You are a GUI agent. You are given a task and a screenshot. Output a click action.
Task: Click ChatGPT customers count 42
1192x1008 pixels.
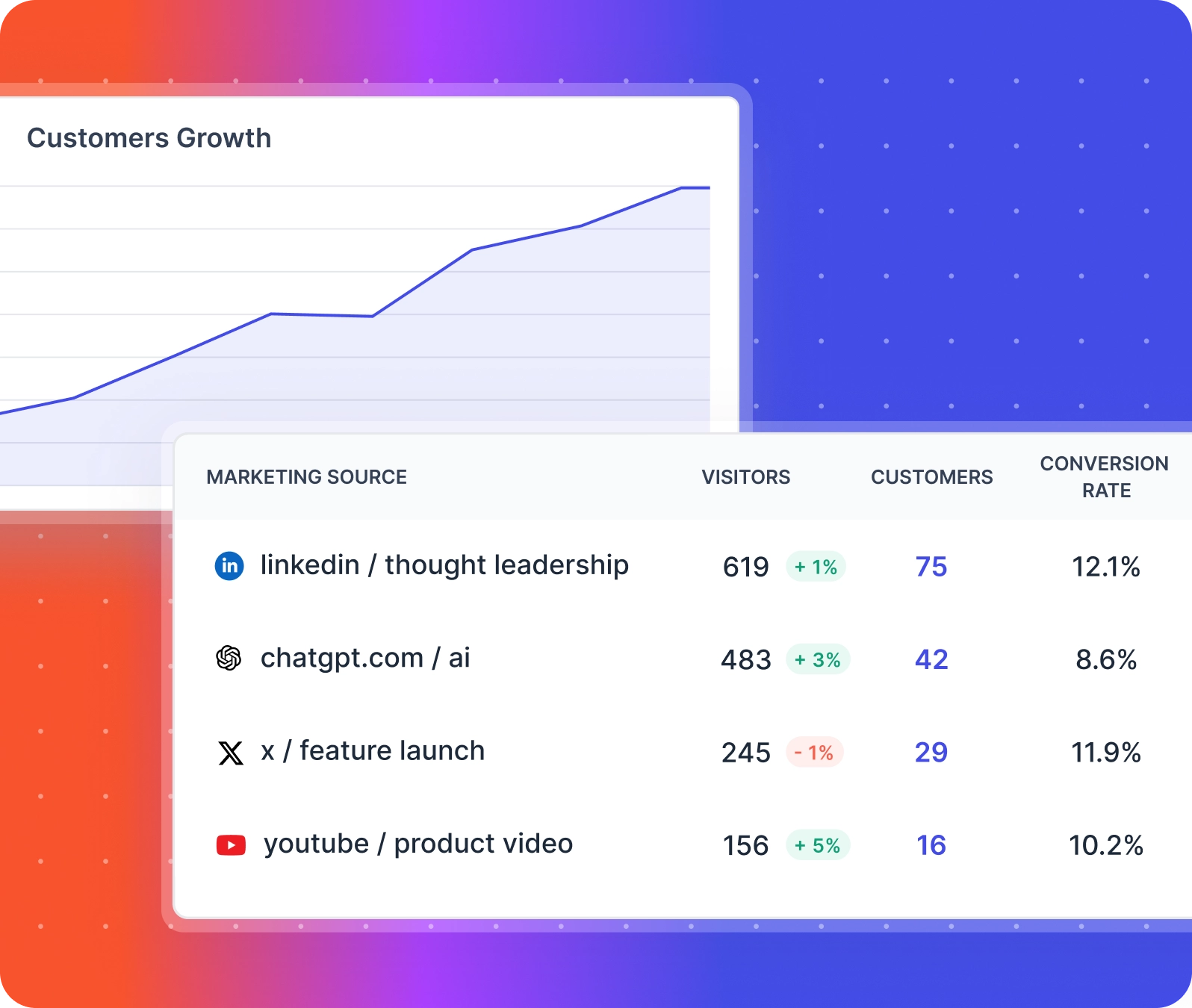pyautogui.click(x=931, y=660)
